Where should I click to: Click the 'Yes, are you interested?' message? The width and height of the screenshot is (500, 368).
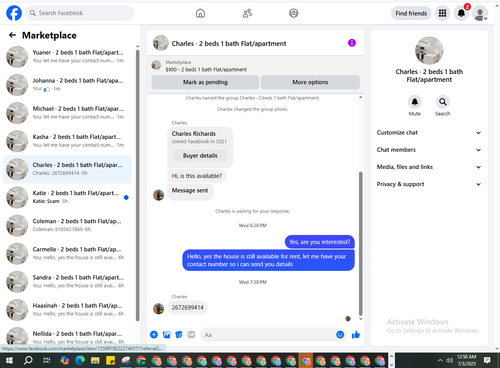coord(320,242)
